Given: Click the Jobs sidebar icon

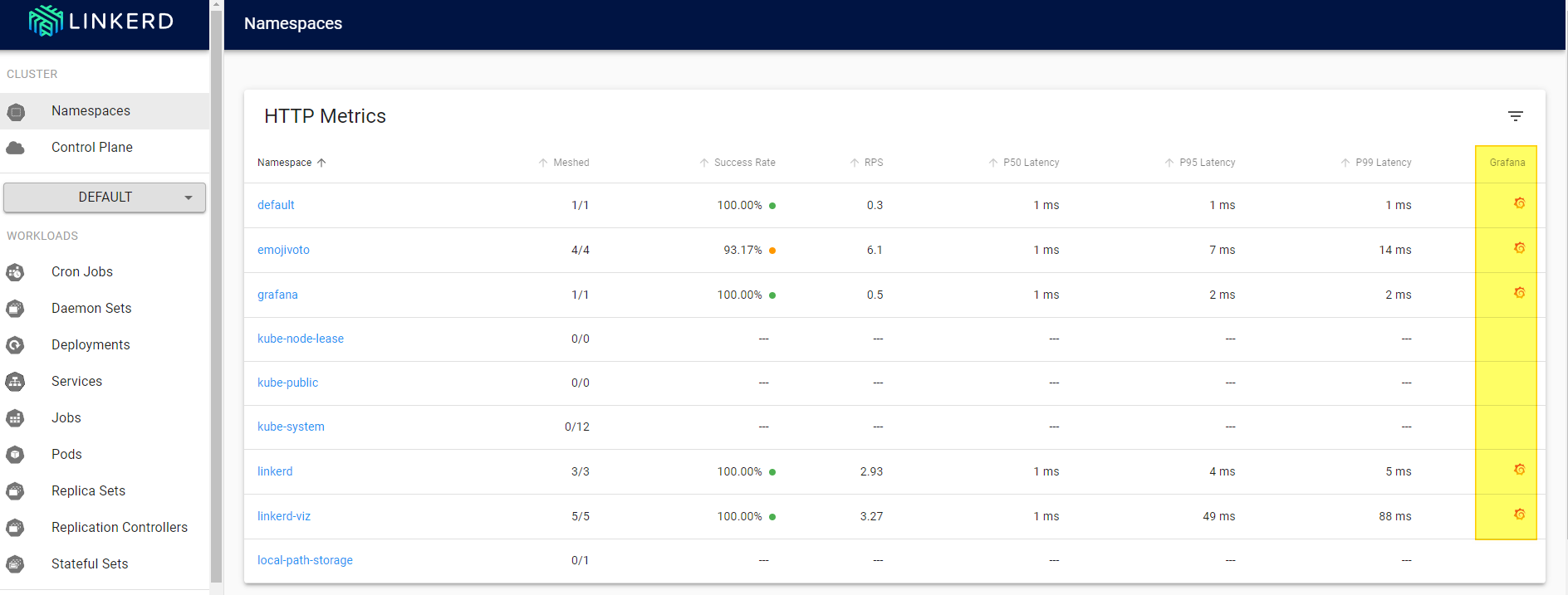Looking at the screenshot, I should click(16, 418).
